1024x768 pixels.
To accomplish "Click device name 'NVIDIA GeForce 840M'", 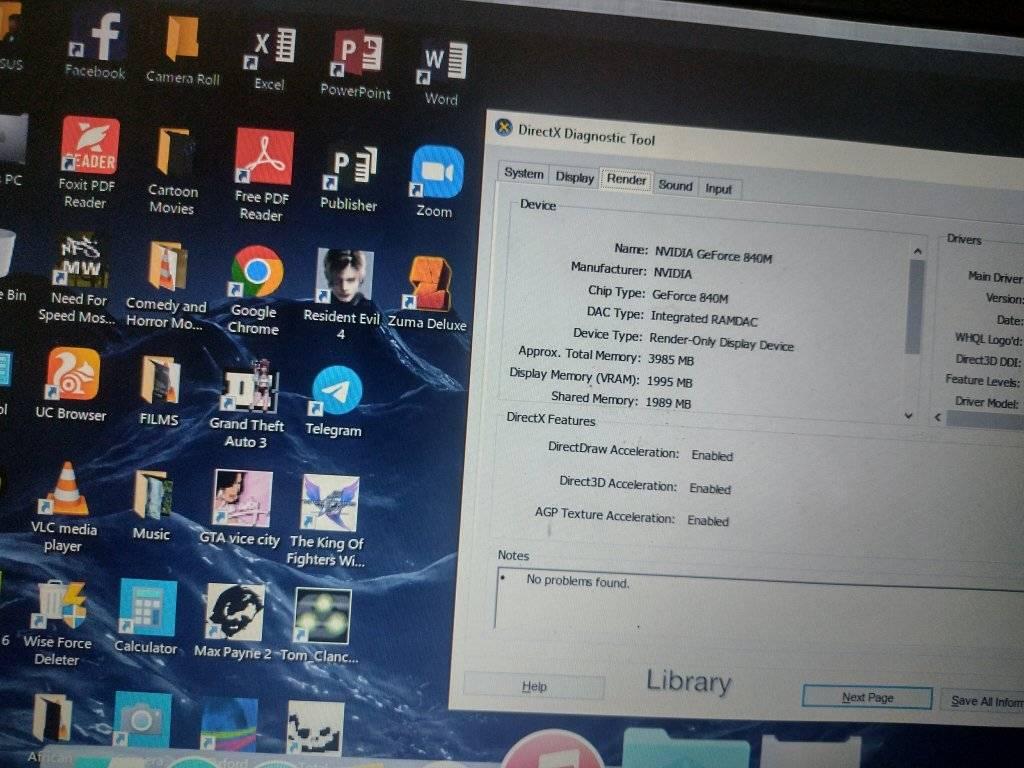I will pyautogui.click(x=713, y=255).
